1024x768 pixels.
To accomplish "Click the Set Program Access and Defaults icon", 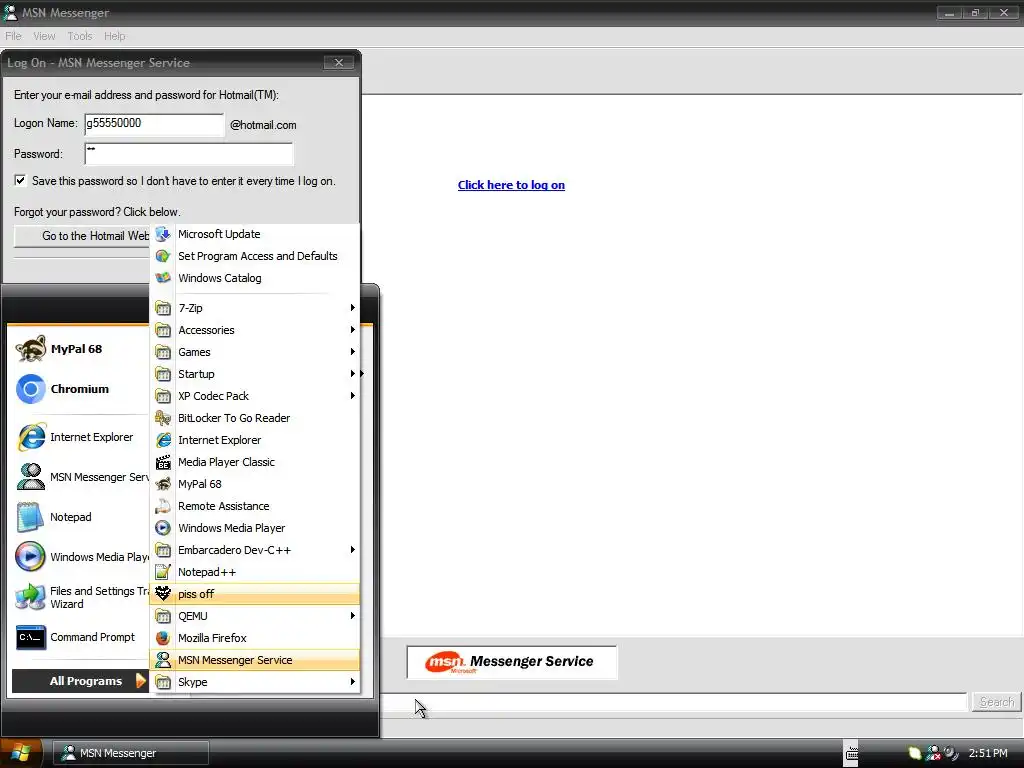I will click(x=163, y=256).
